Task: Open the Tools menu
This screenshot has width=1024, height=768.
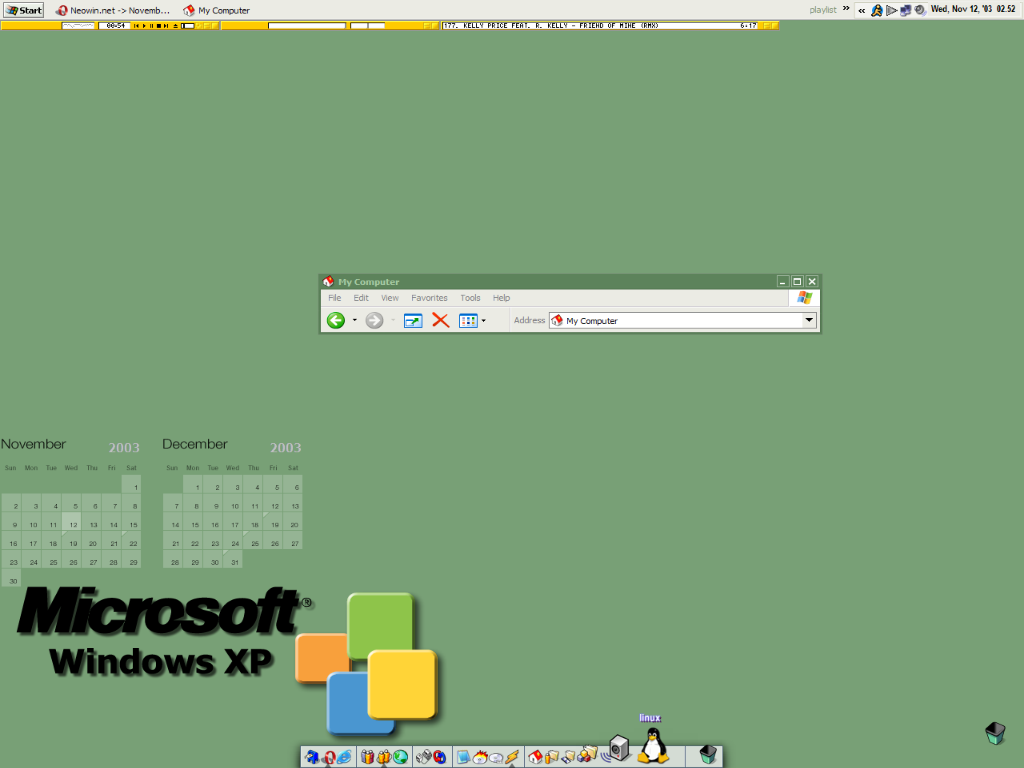Action: 470,298
